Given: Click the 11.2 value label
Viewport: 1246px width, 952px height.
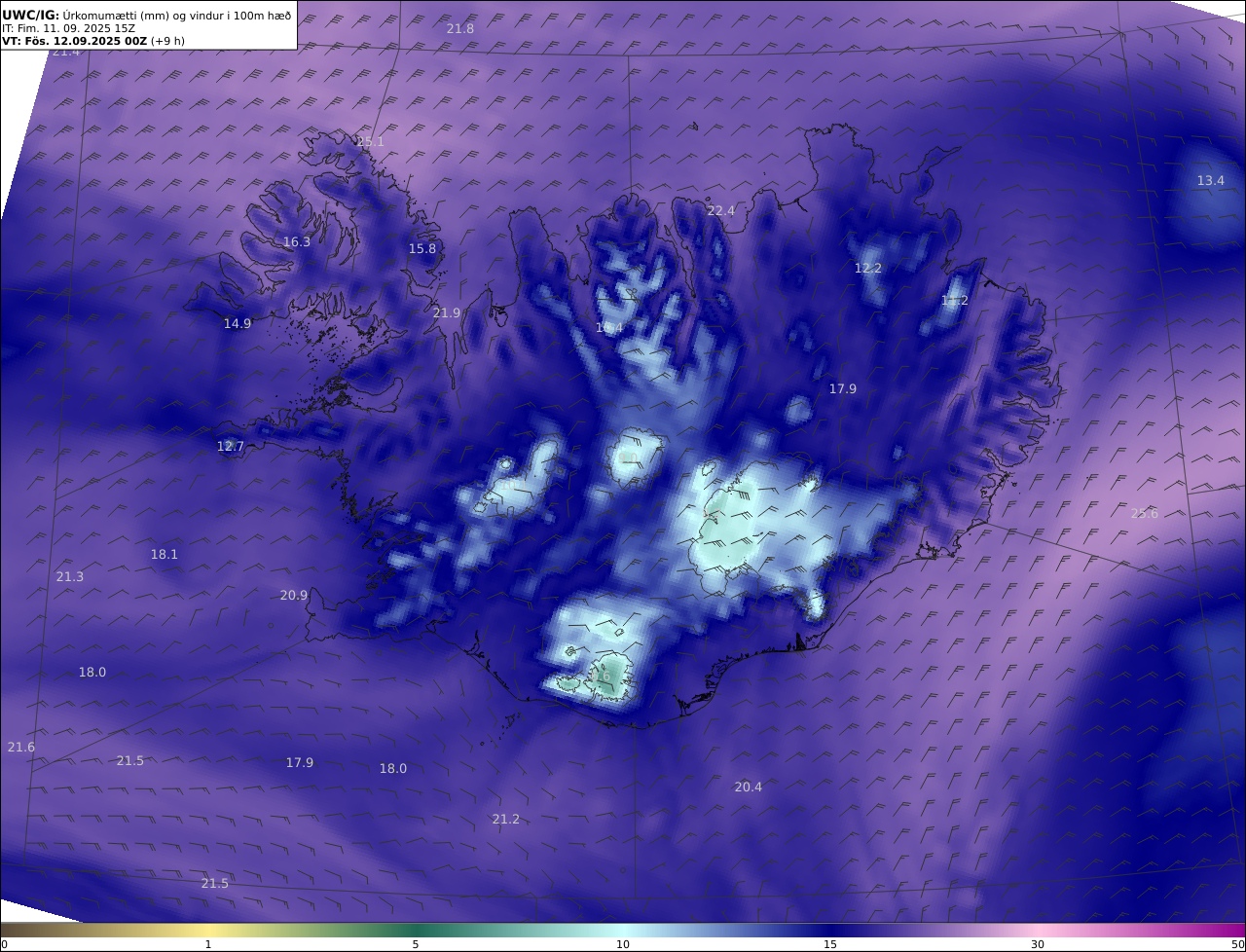Looking at the screenshot, I should [x=955, y=300].
